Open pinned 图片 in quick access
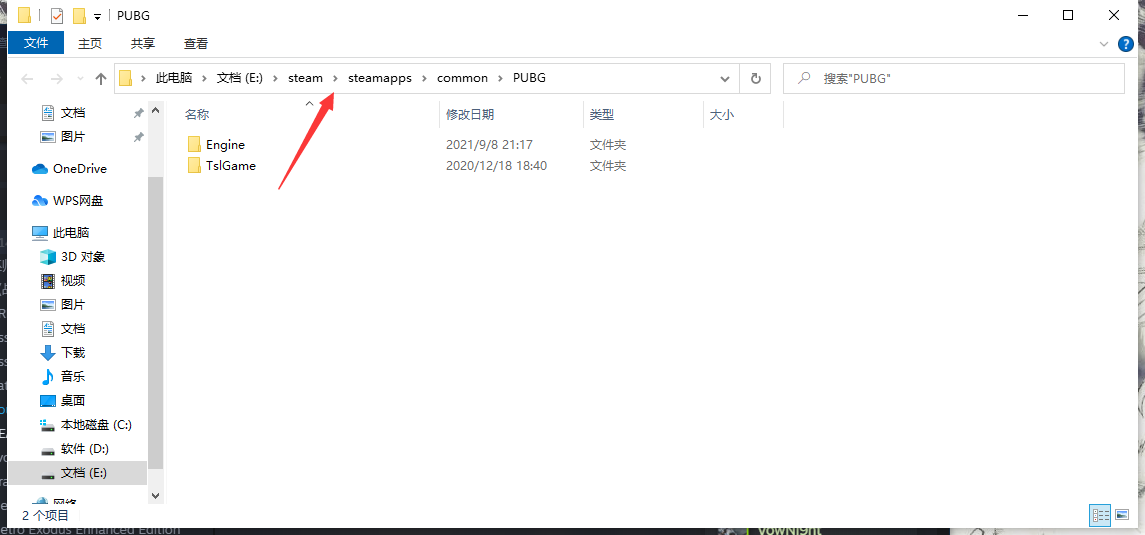This screenshot has height=535, width=1145. pyautogui.click(x=73, y=136)
